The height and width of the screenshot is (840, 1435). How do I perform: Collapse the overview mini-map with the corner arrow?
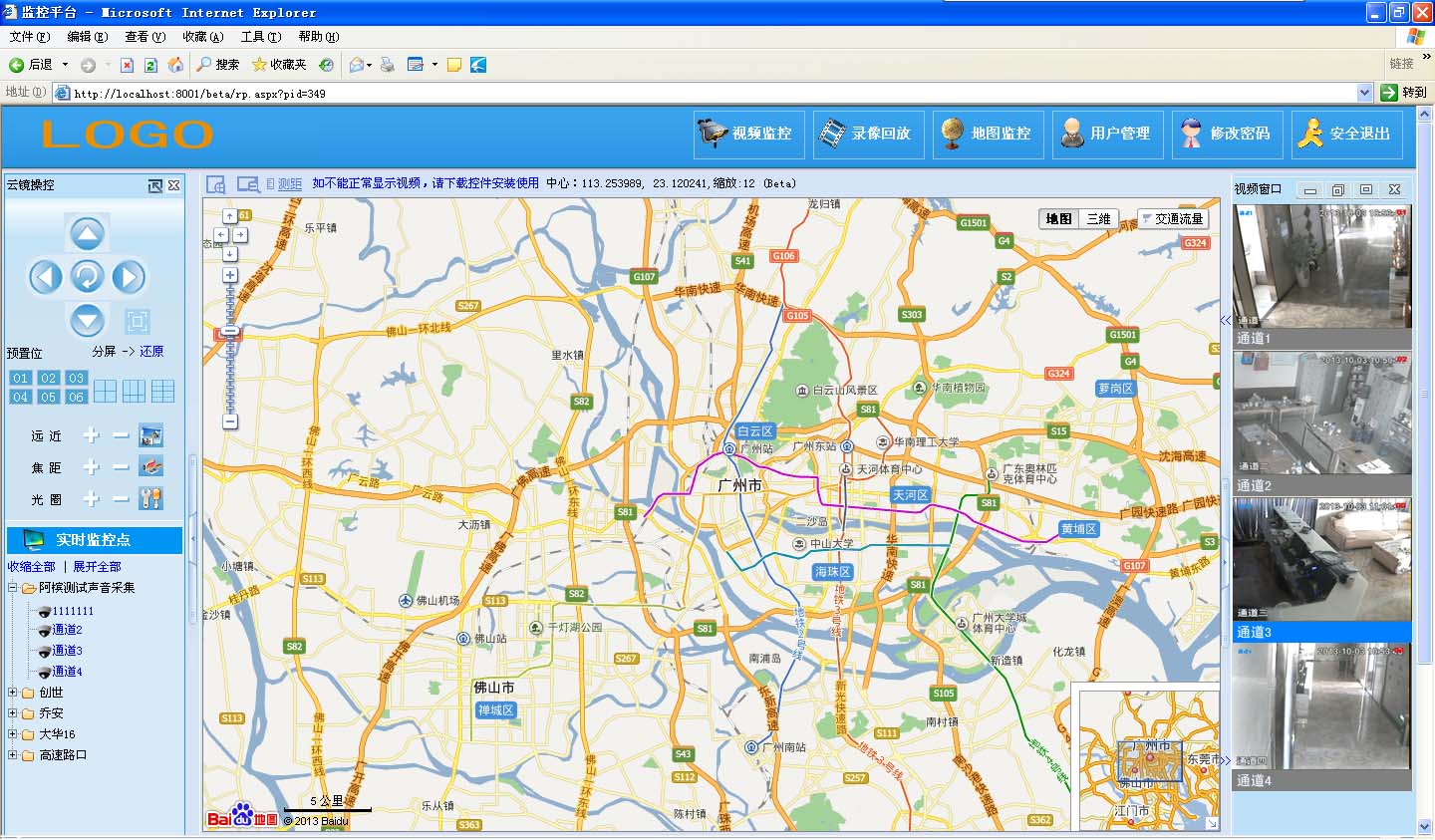[1212, 823]
